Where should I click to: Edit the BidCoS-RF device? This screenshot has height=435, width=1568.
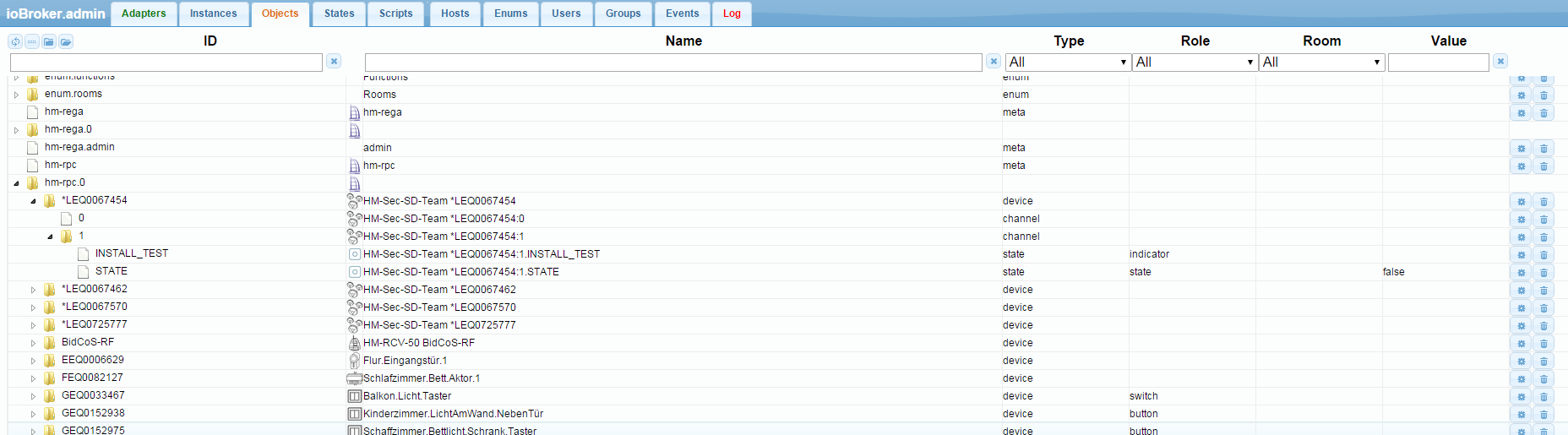[x=1521, y=343]
